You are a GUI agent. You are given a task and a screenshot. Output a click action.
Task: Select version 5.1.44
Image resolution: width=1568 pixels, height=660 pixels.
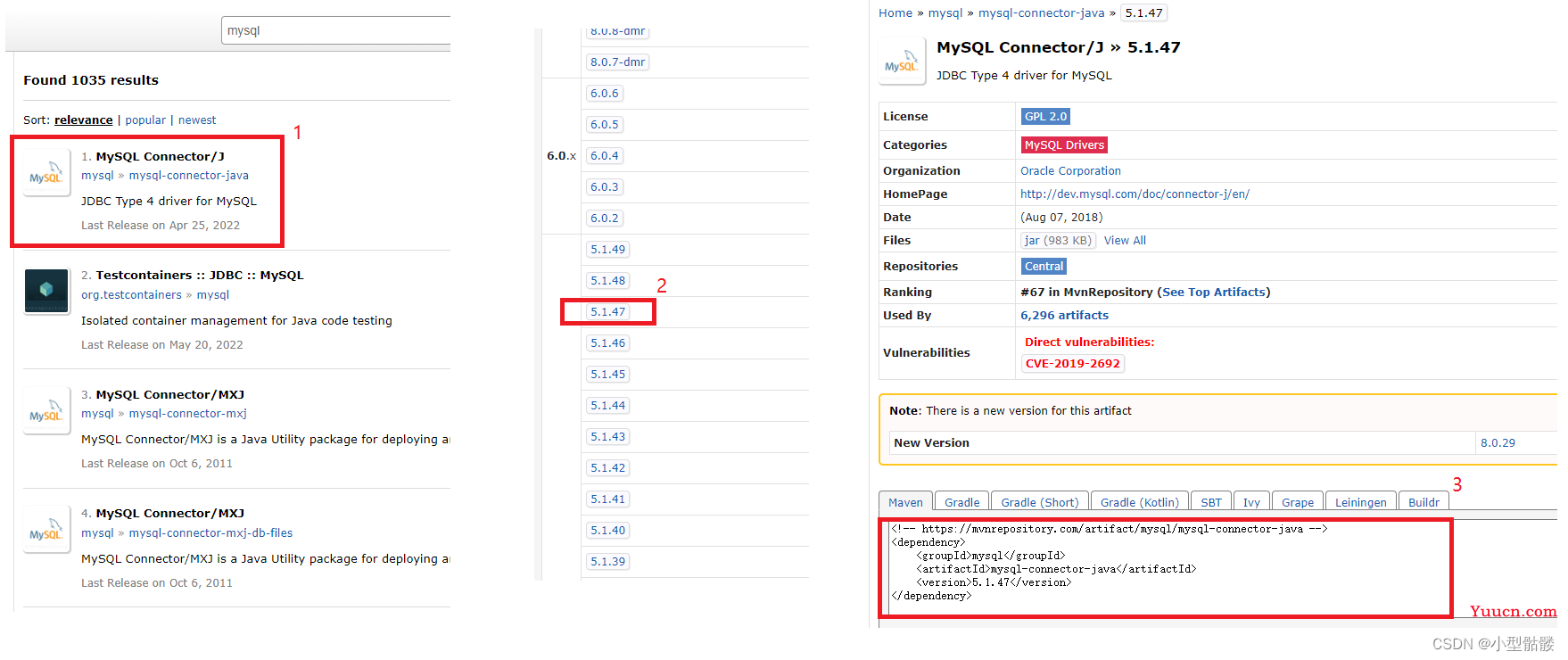608,406
